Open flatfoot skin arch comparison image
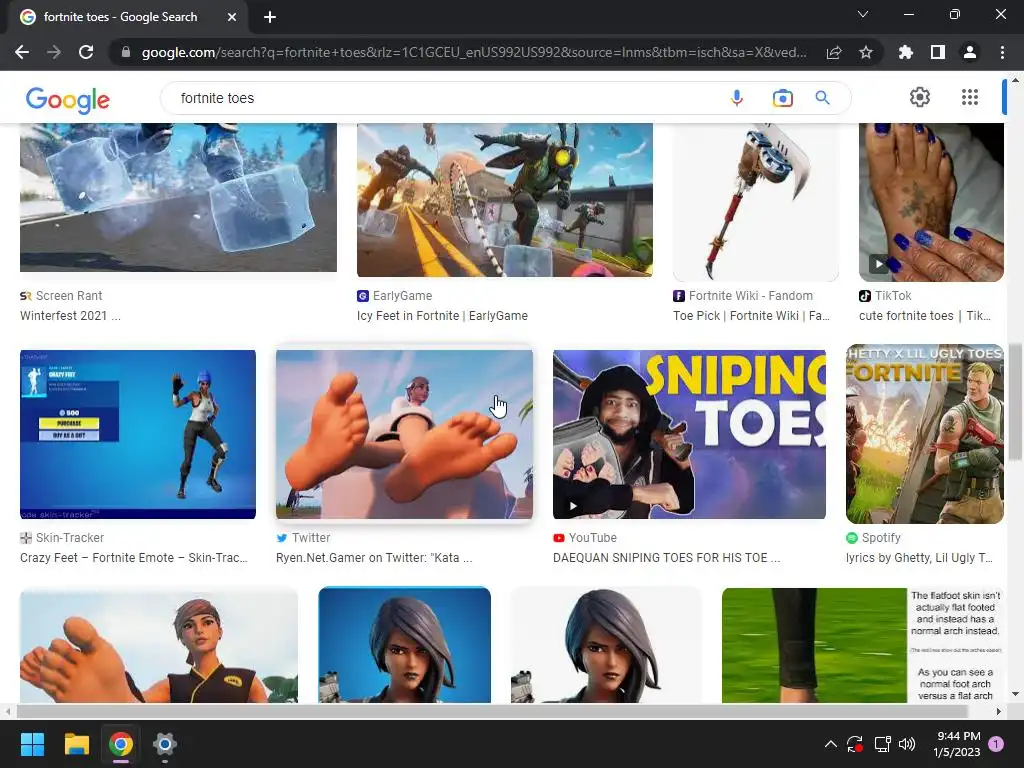The width and height of the screenshot is (1024, 768). coord(862,645)
